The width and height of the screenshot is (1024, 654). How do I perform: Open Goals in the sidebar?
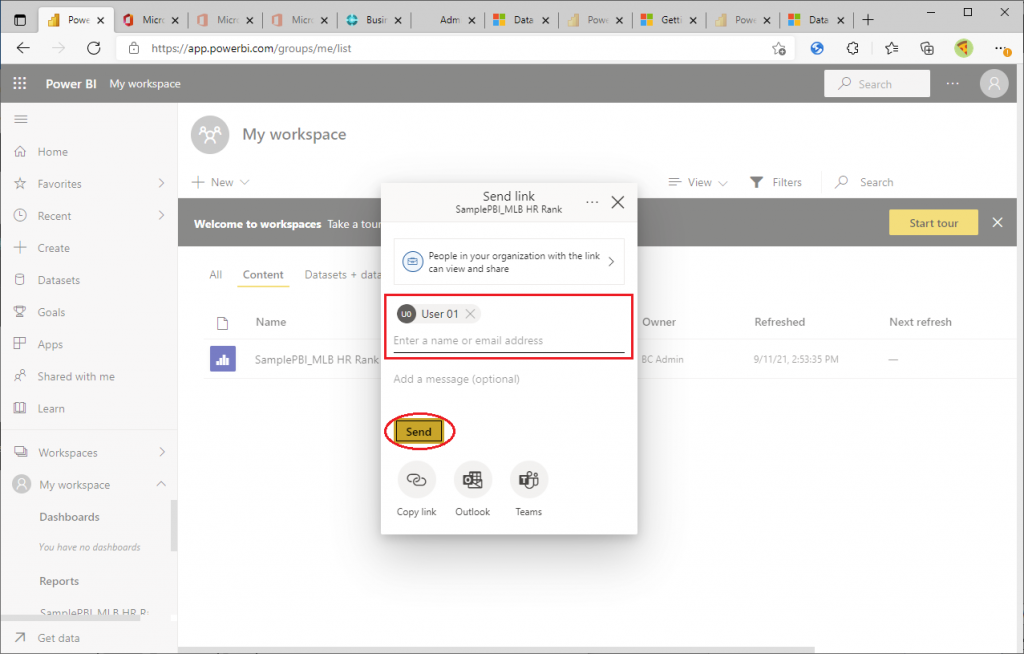pyautogui.click(x=51, y=312)
